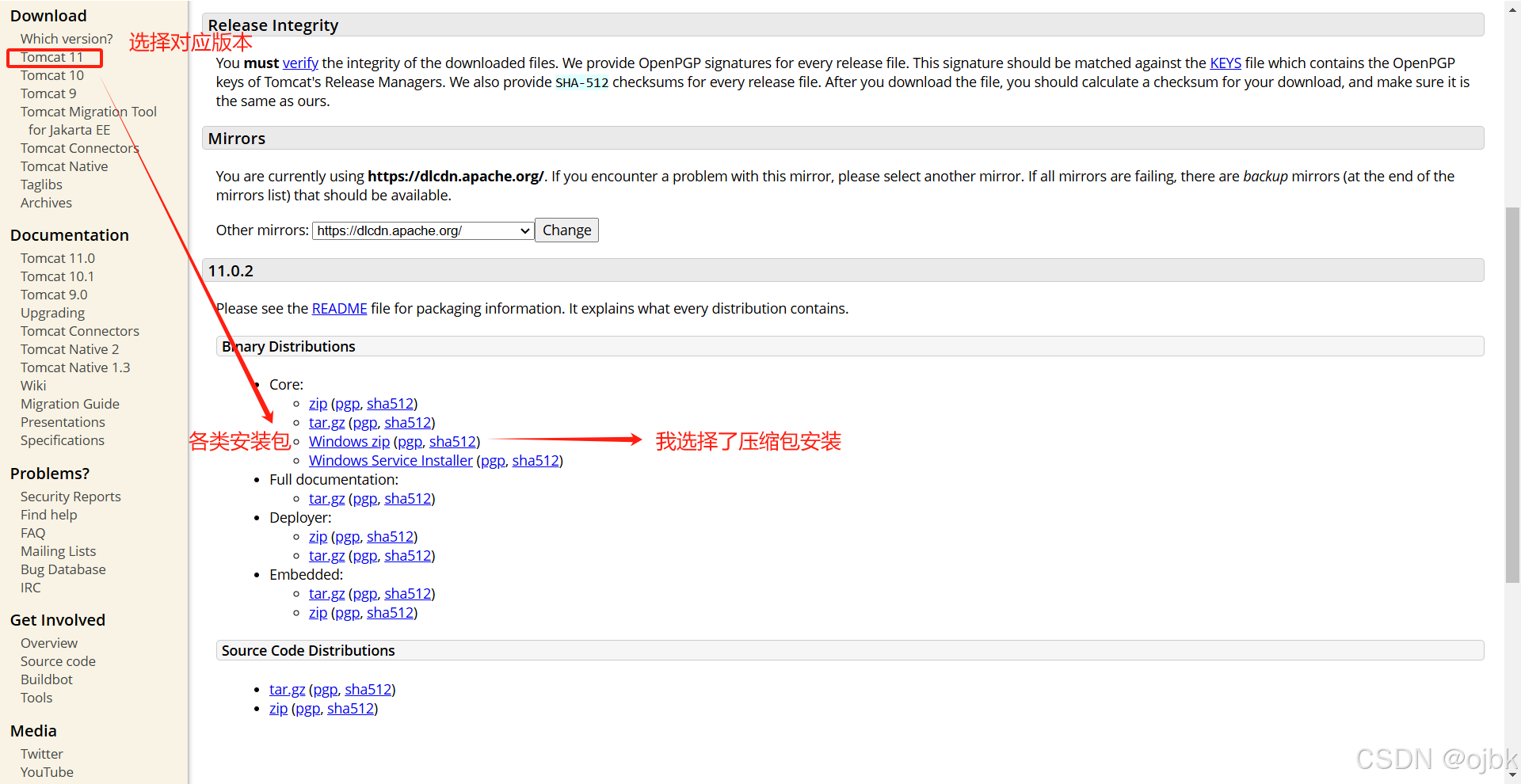This screenshot has width=1521, height=784.
Task: Open the Wiki link
Action: tap(33, 386)
